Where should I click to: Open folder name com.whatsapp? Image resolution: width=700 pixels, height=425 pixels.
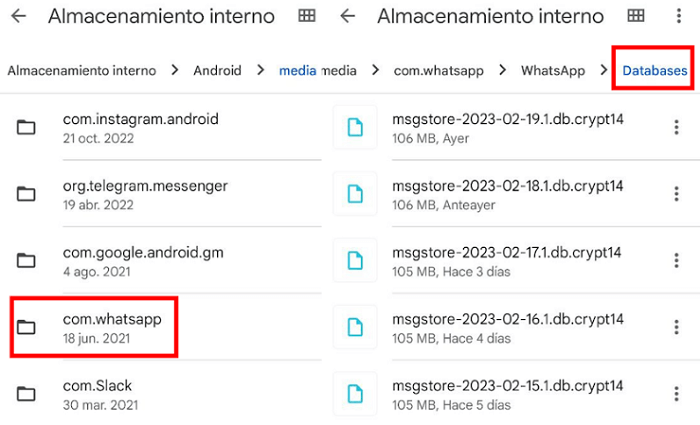(112, 319)
